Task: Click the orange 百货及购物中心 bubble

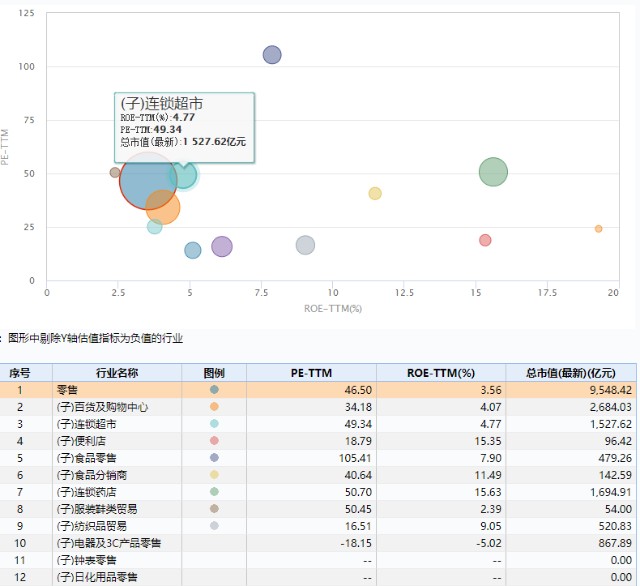Action: click(163, 207)
